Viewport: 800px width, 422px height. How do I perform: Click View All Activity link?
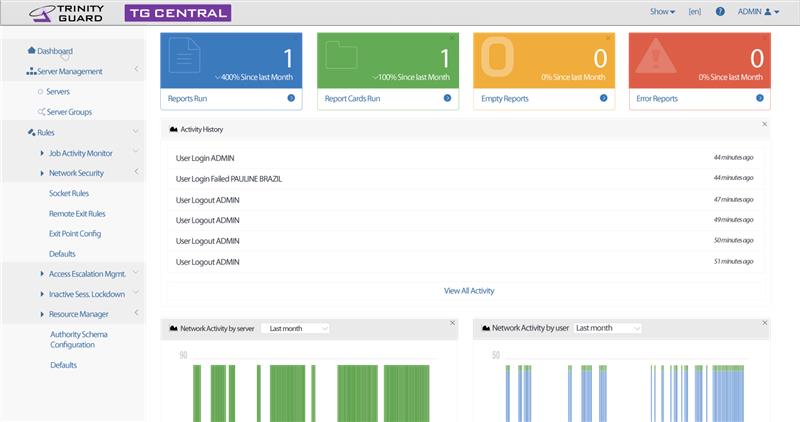pyautogui.click(x=469, y=290)
